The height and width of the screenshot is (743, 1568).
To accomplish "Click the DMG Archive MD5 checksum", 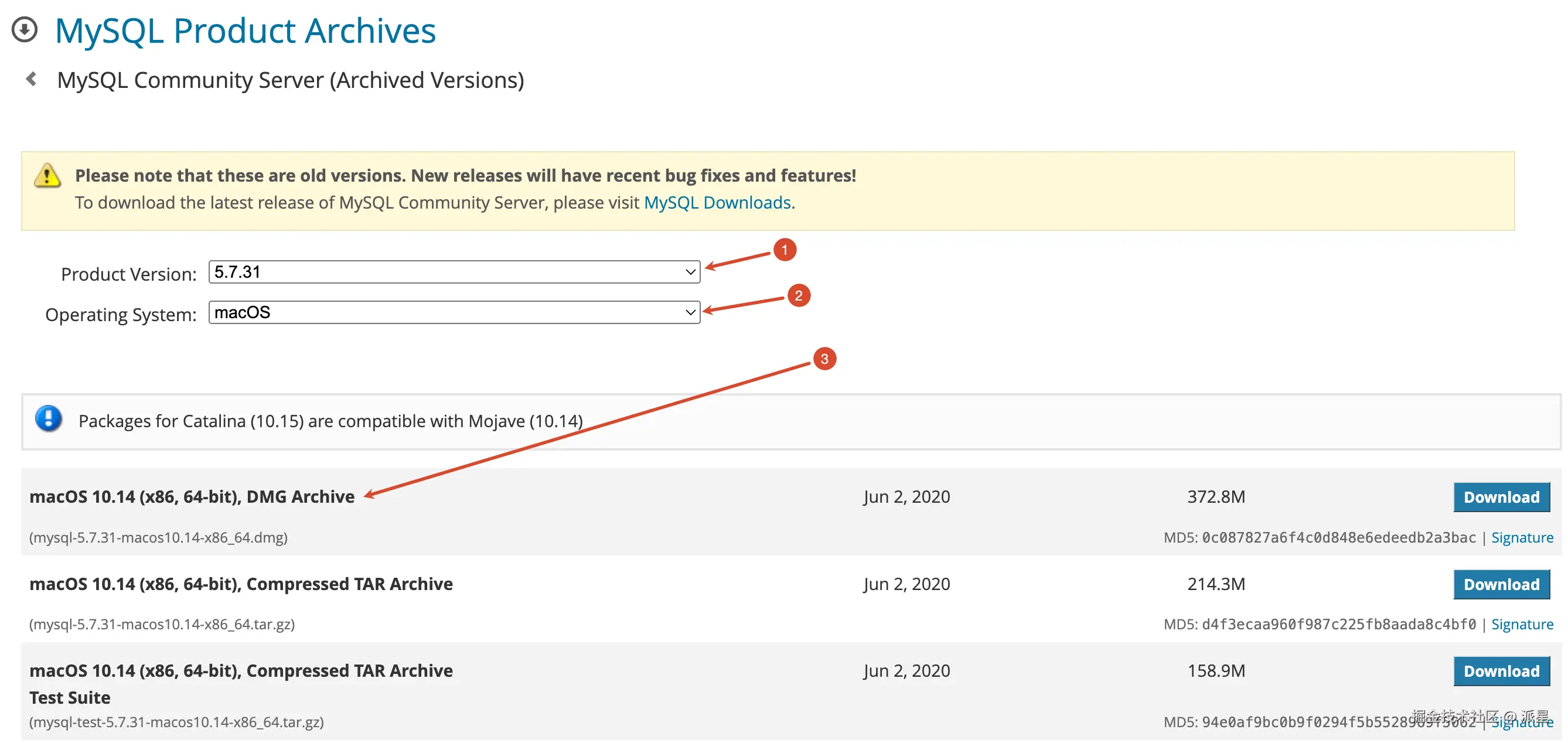I will pyautogui.click(x=1338, y=538).
